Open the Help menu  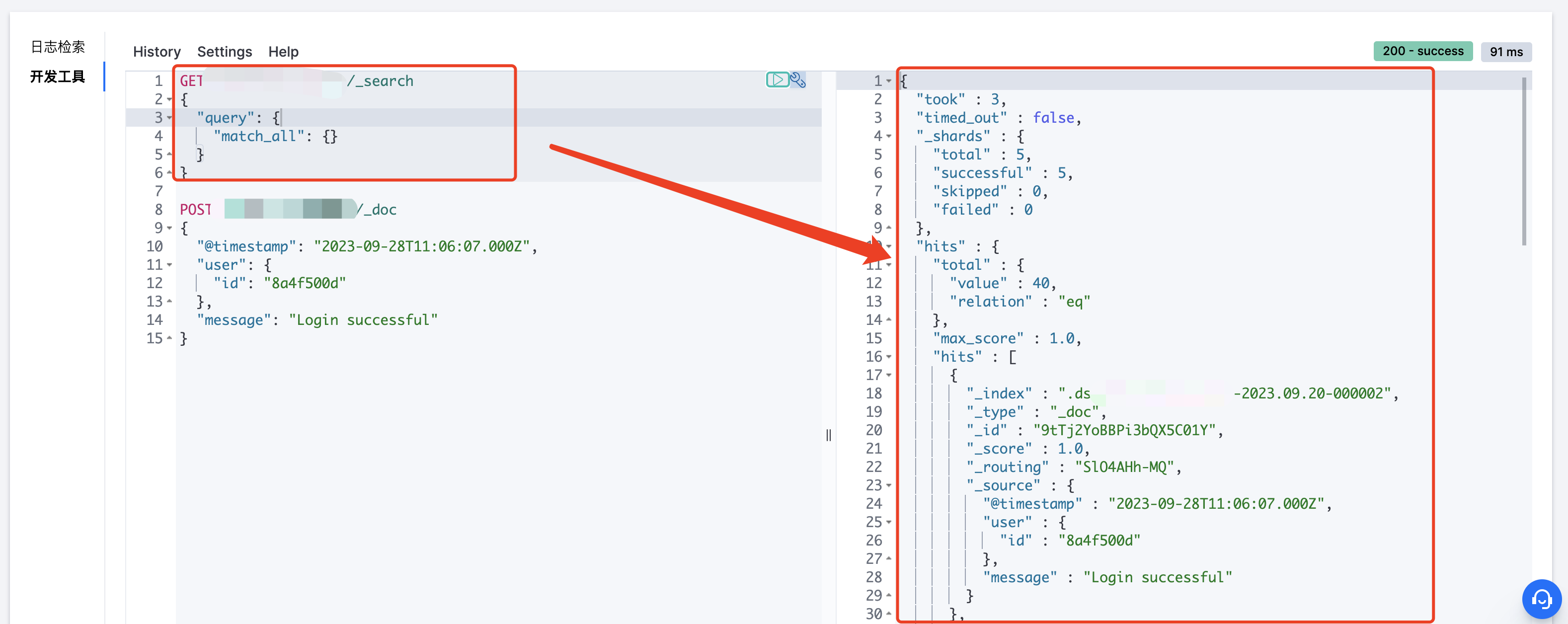point(283,52)
